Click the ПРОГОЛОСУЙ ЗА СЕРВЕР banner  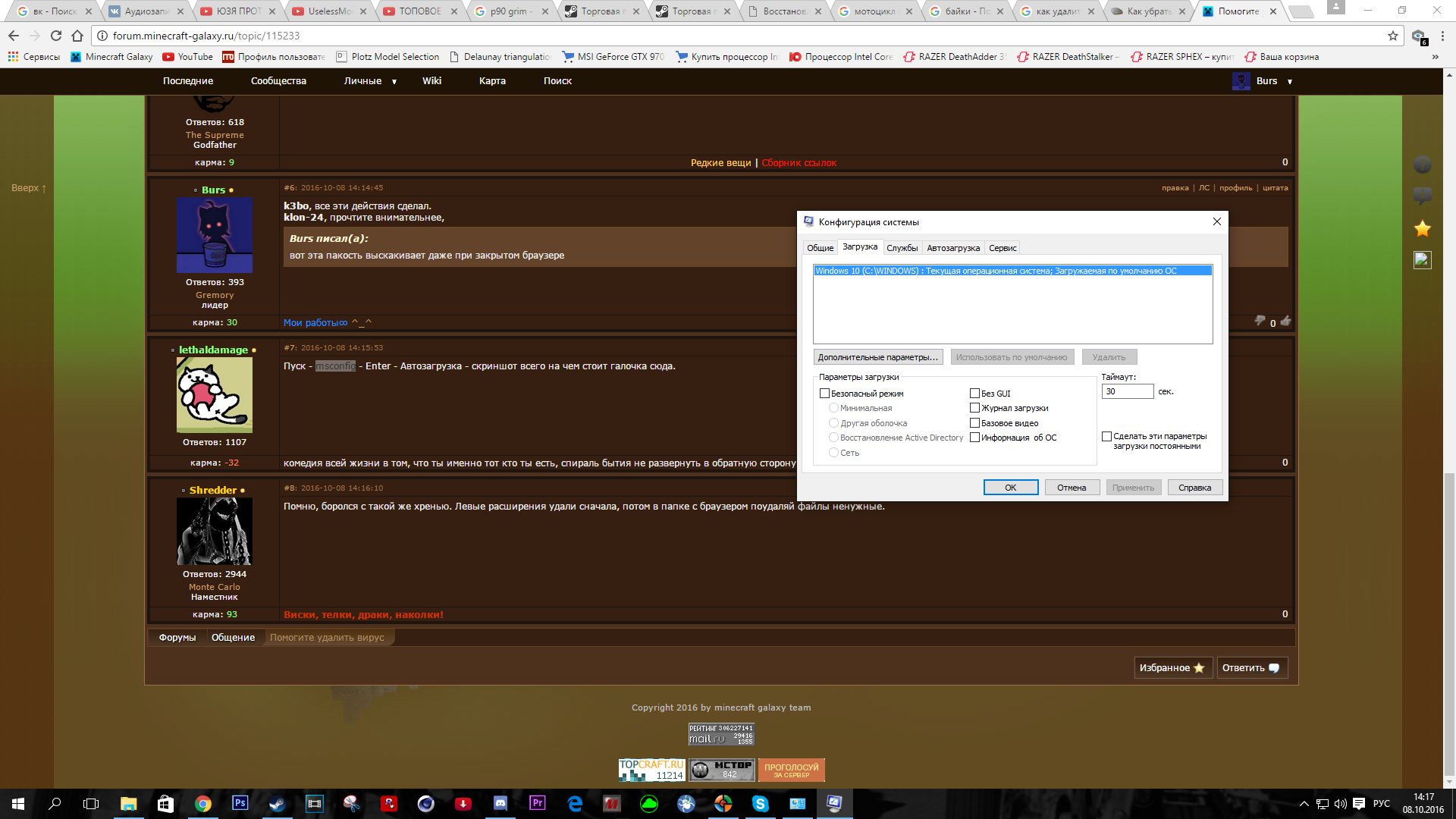click(x=791, y=770)
